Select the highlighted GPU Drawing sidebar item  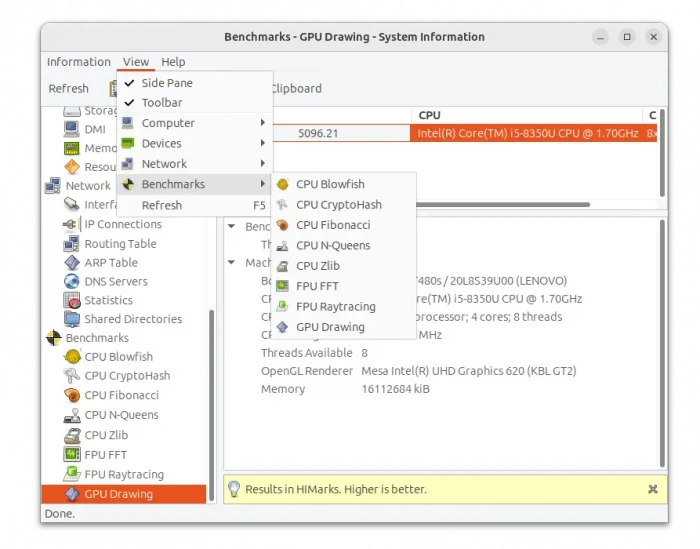coord(124,494)
